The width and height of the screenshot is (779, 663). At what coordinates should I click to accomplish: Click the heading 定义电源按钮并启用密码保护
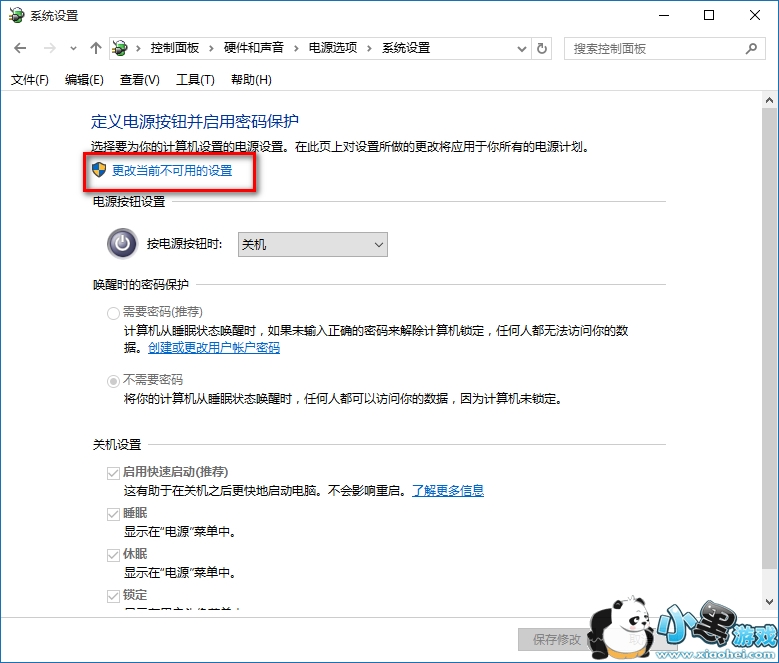coord(195,122)
